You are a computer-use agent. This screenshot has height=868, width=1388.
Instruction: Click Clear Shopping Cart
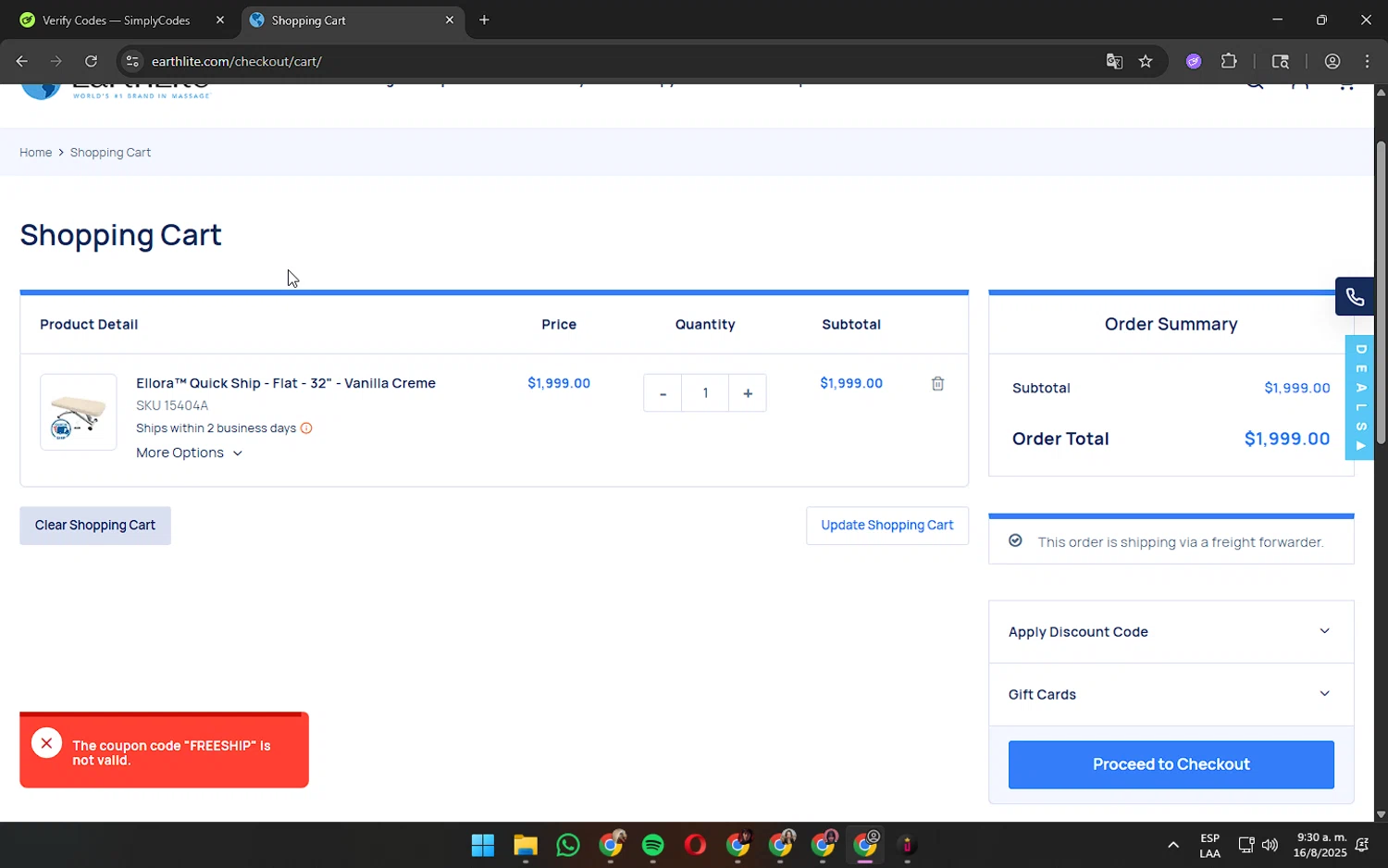[x=95, y=526]
